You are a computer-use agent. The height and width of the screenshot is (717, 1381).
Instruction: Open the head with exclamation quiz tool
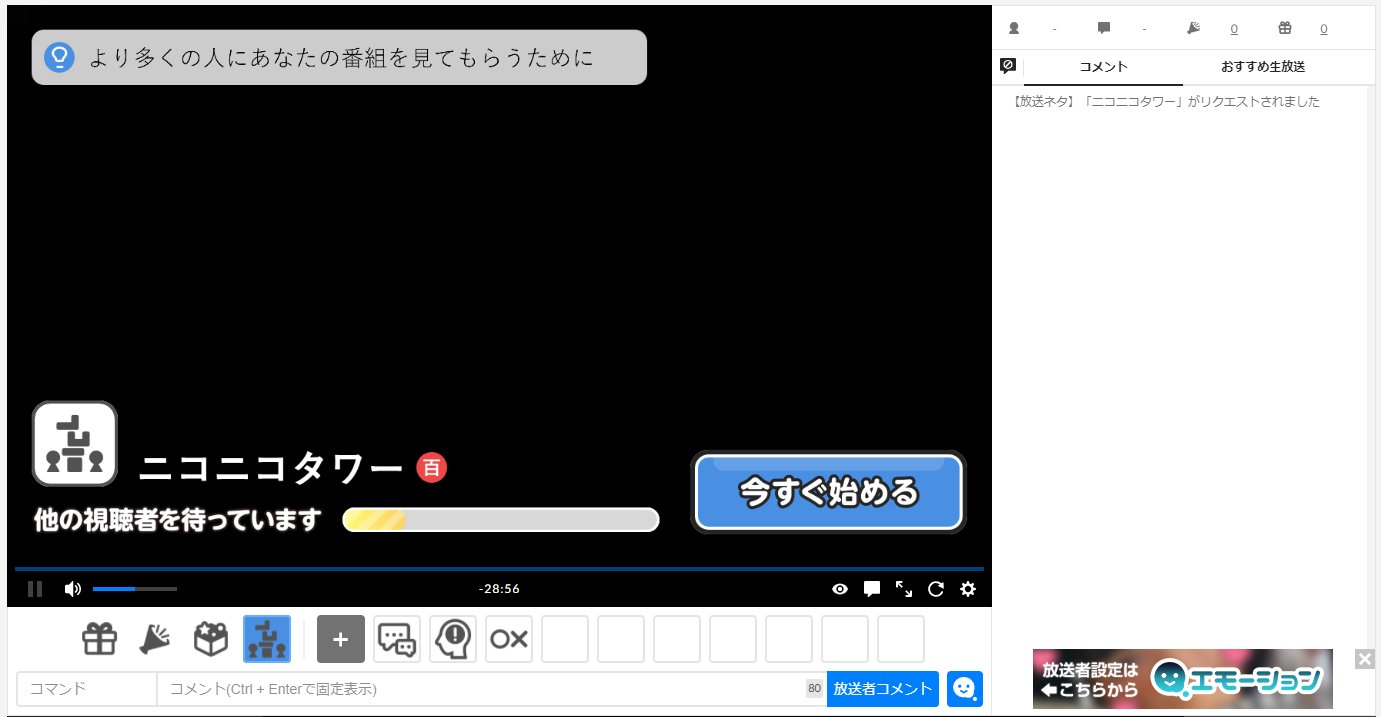click(453, 639)
